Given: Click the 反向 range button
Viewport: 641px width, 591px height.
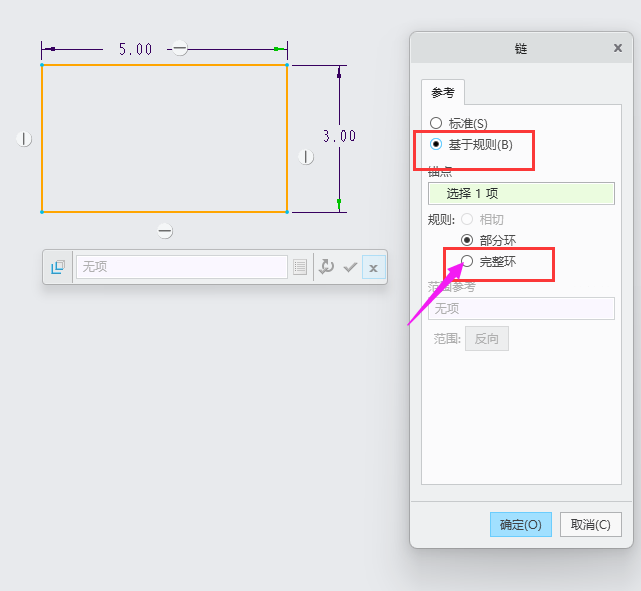Looking at the screenshot, I should tap(487, 338).
